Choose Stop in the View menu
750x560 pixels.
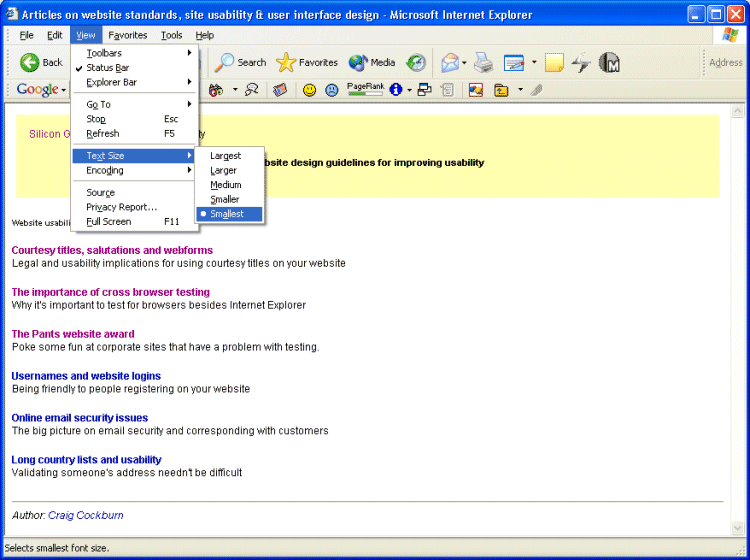coord(134,119)
